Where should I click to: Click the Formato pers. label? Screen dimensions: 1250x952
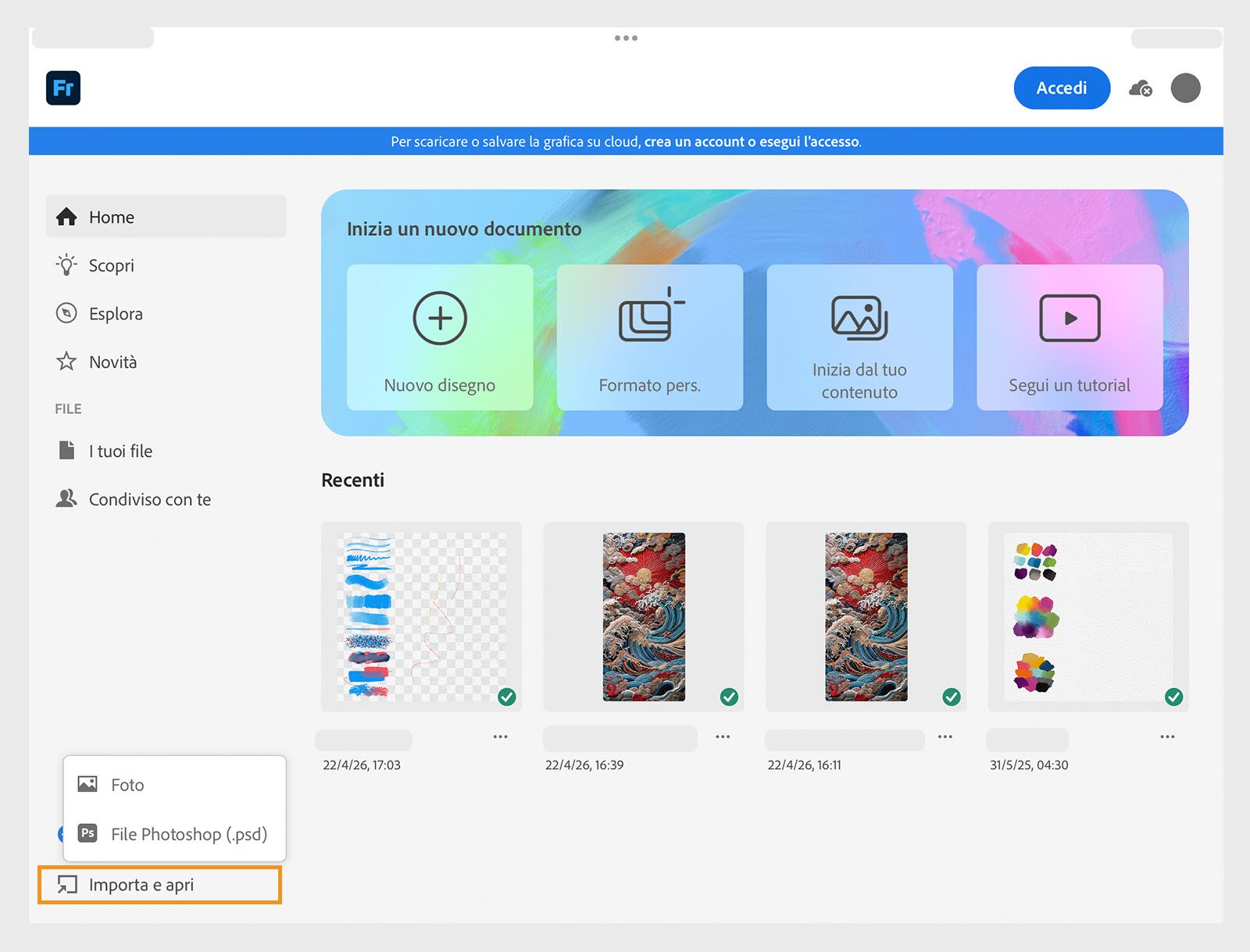tap(650, 385)
